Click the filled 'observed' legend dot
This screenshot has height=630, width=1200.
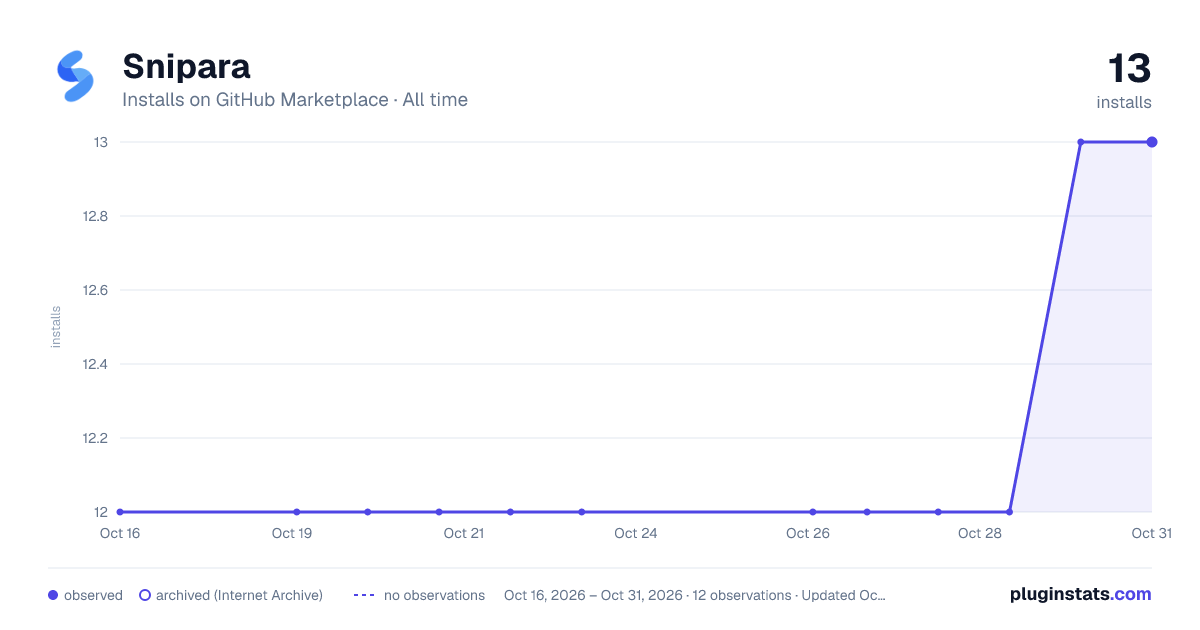click(x=53, y=595)
